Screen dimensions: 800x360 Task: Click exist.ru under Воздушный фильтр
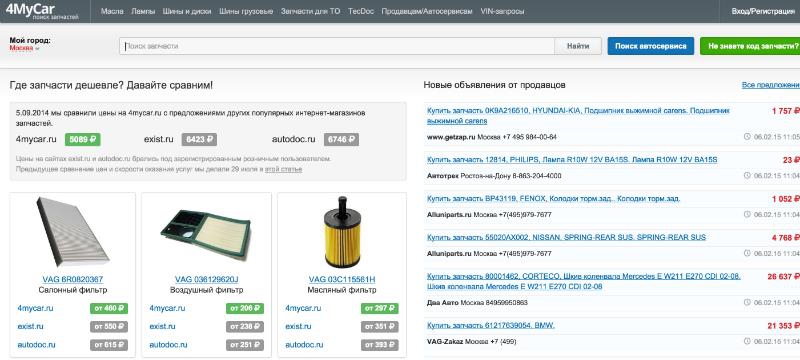pyautogui.click(x=162, y=326)
